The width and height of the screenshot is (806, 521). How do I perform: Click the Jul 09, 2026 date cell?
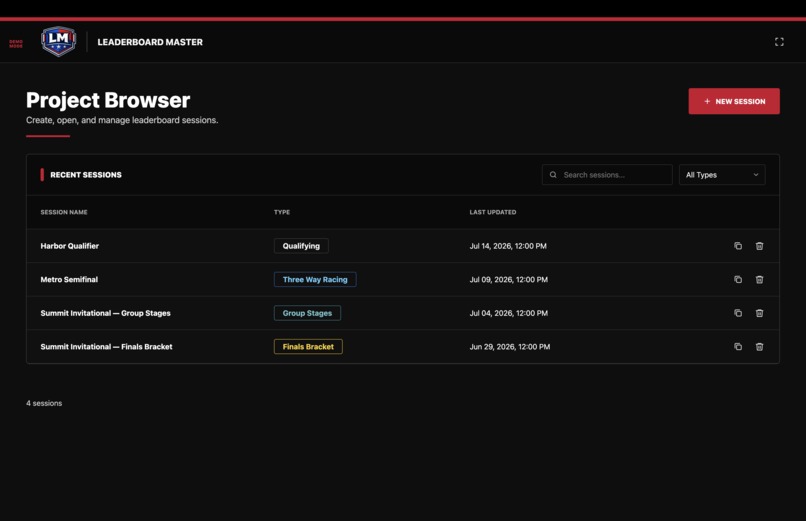(508, 280)
